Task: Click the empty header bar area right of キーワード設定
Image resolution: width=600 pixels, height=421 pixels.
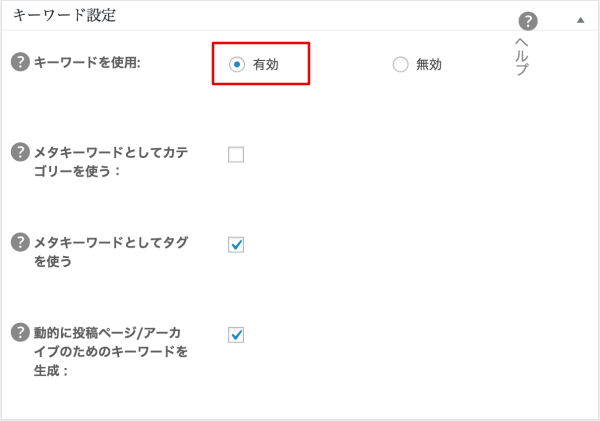Action: point(314,16)
